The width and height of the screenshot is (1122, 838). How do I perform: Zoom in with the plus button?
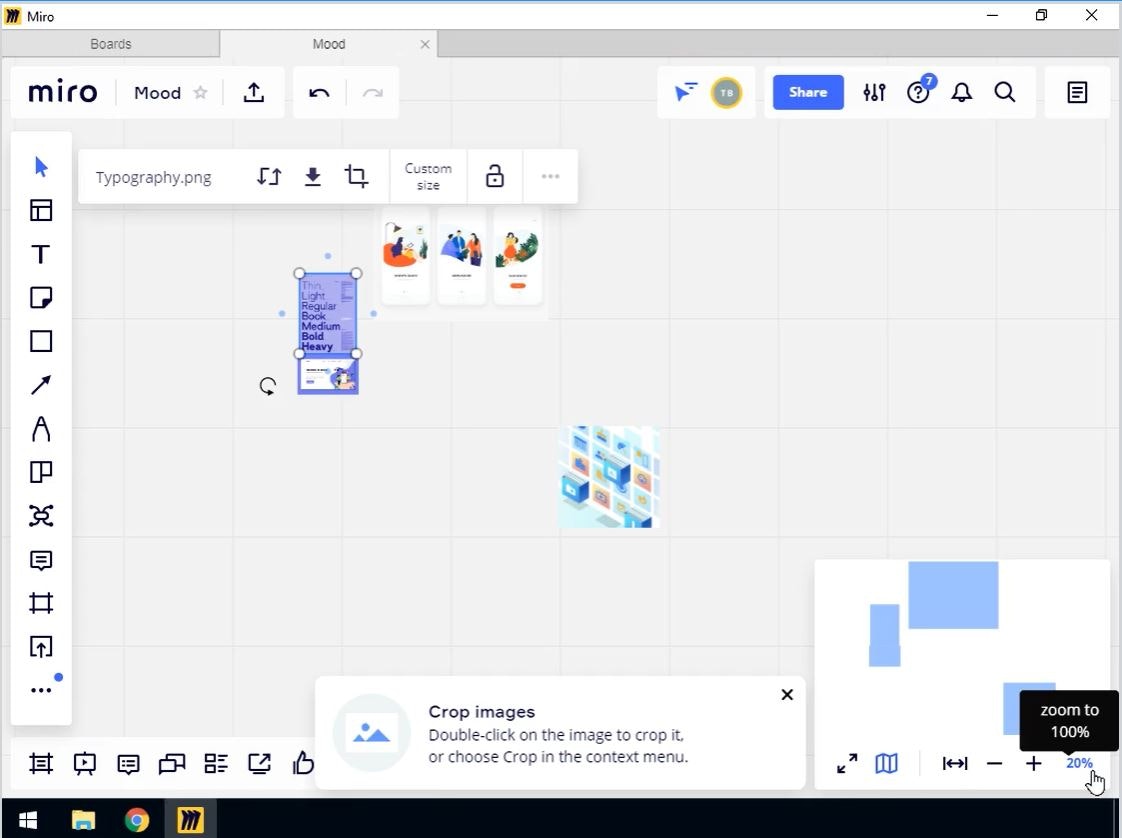tap(1033, 764)
